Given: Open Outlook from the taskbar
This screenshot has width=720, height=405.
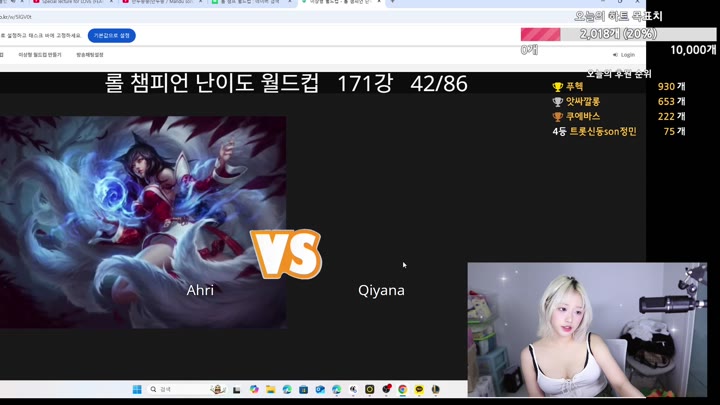Looking at the screenshot, I should (x=320, y=389).
